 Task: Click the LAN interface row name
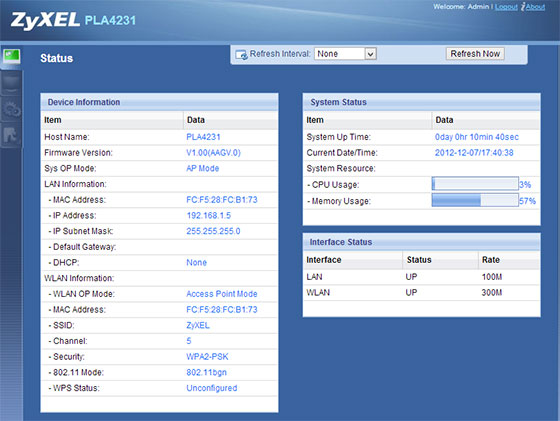click(x=314, y=277)
